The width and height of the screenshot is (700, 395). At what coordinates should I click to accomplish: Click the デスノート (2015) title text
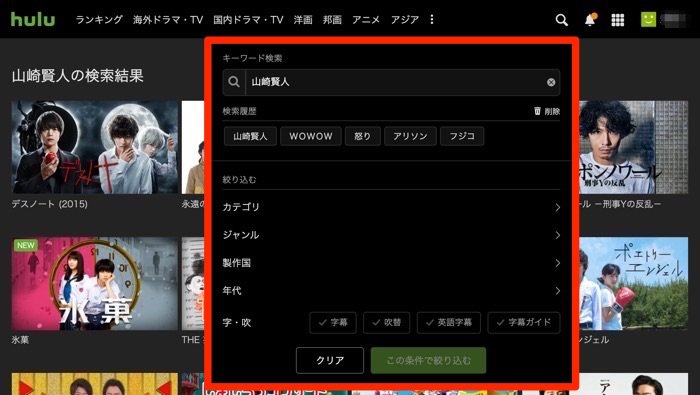50,204
